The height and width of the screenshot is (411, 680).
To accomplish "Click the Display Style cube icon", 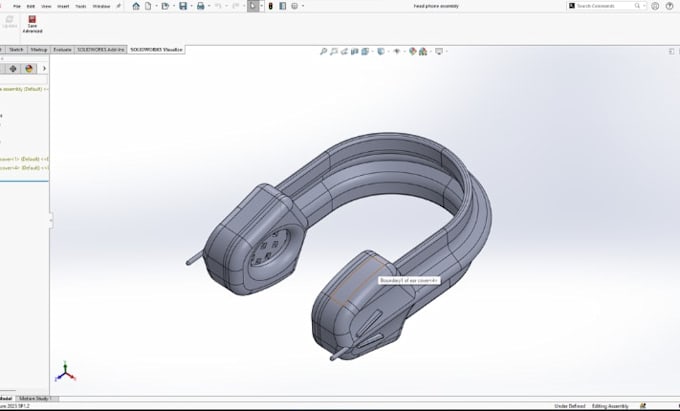I will tap(381, 52).
